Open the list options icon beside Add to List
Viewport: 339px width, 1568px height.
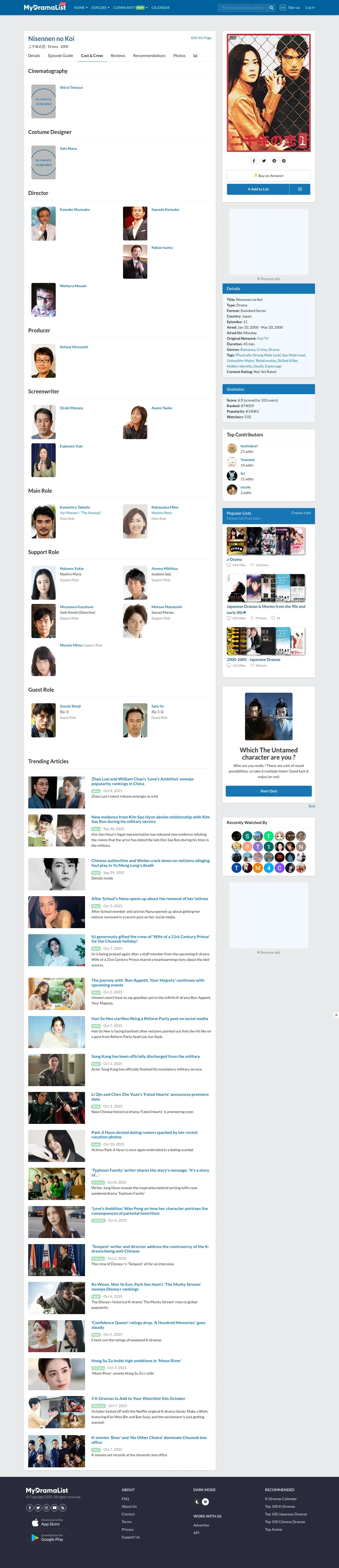pyautogui.click(x=299, y=189)
